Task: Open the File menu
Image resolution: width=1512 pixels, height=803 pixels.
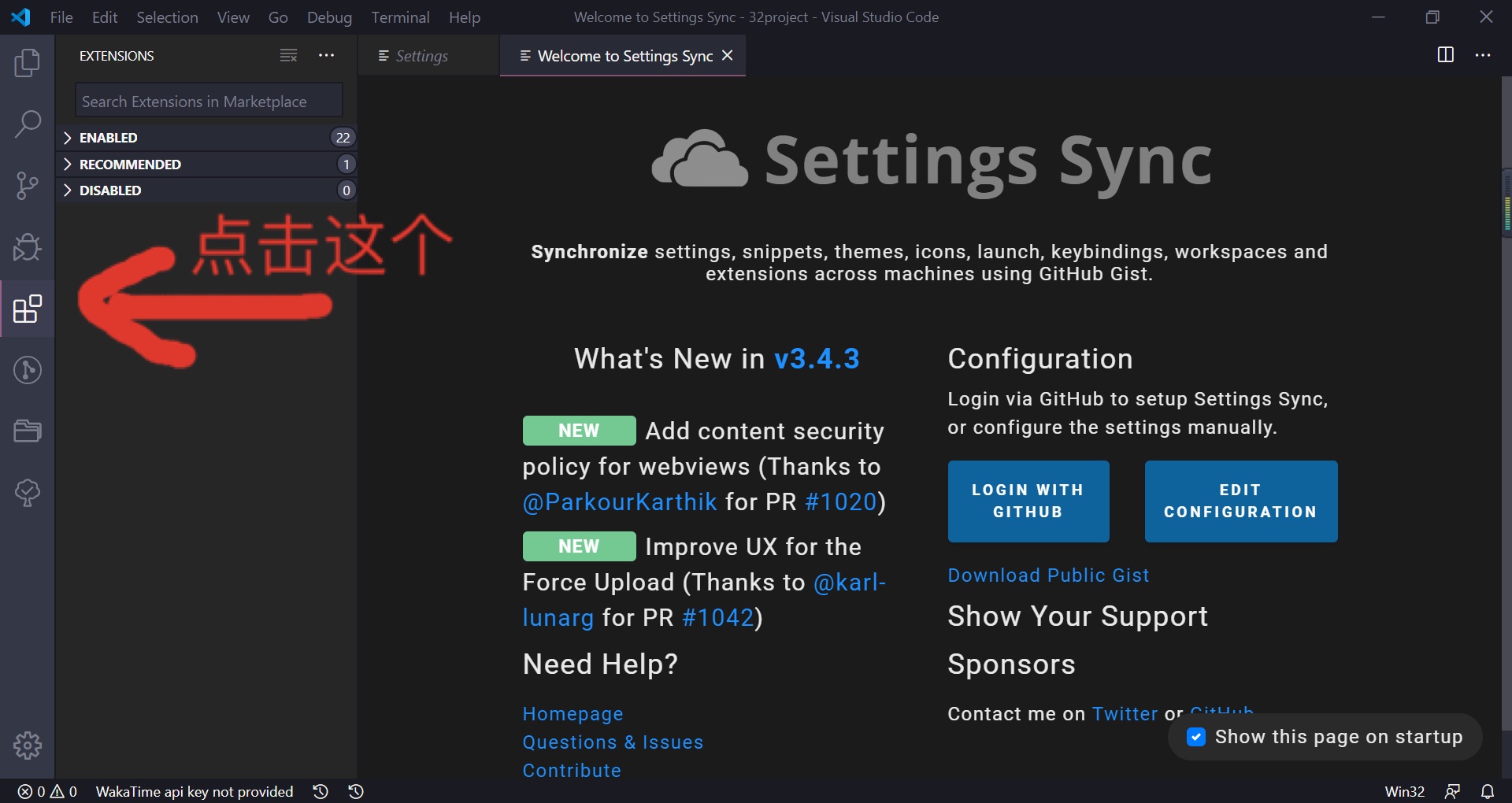Action: point(61,17)
